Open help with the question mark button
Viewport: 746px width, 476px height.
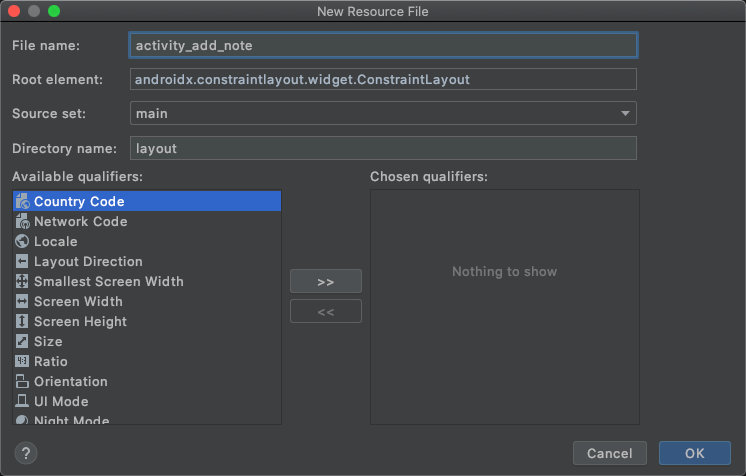(x=26, y=453)
